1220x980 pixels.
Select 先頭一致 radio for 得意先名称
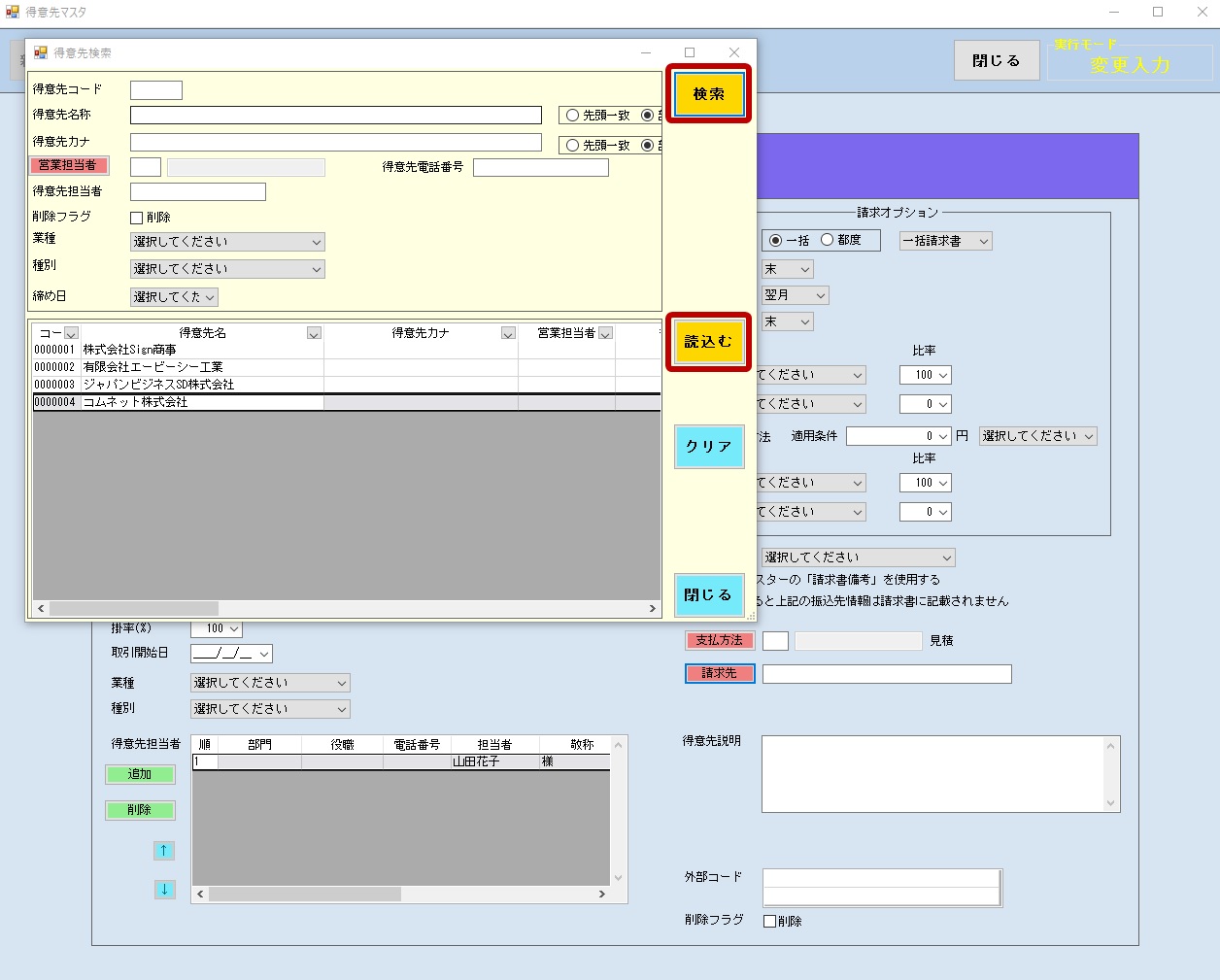coord(573,116)
